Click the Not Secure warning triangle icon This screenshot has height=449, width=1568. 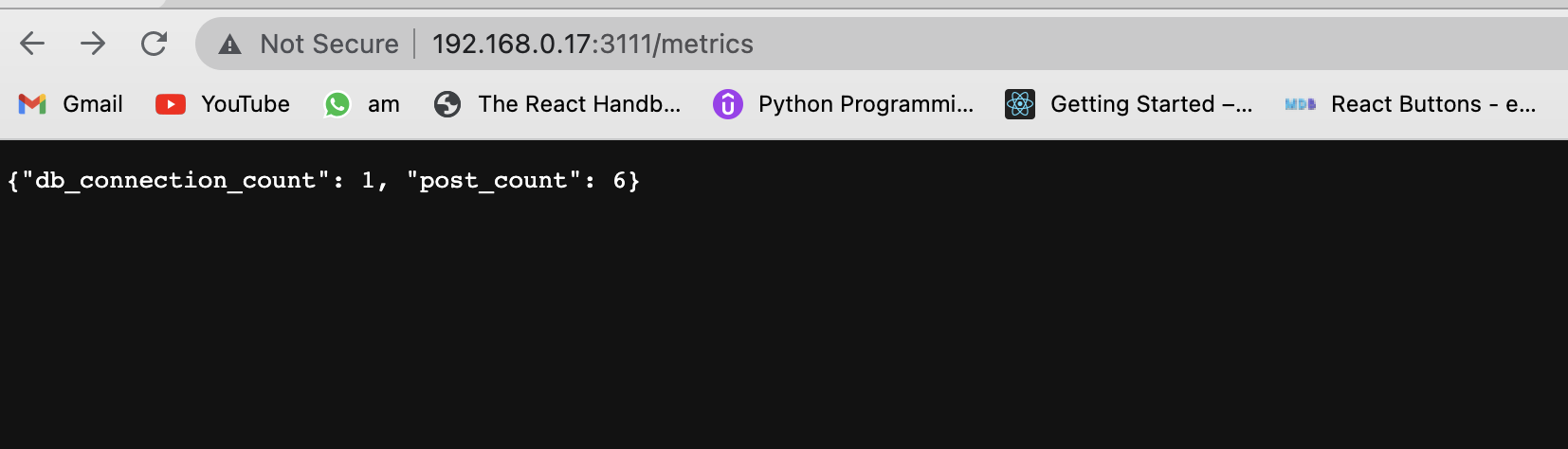pos(229,45)
